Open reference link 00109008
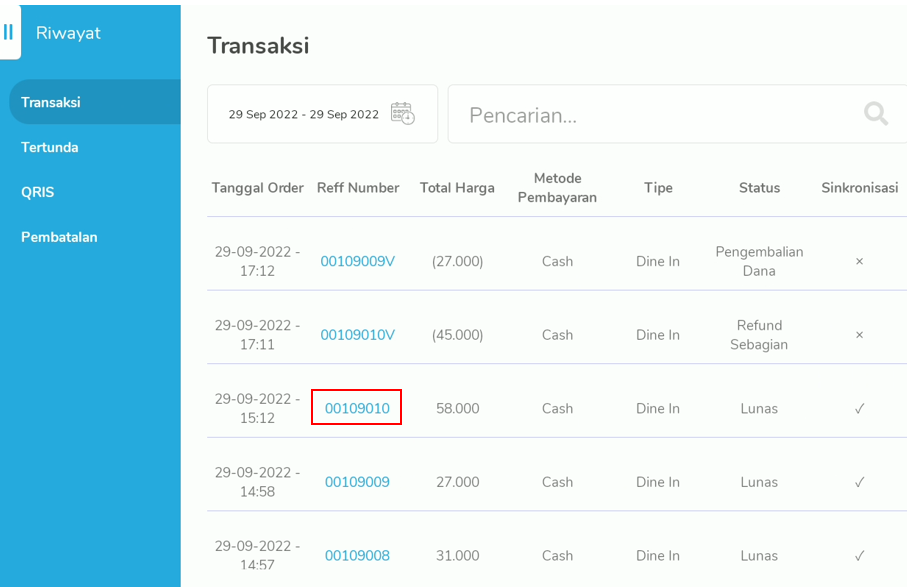This screenshot has width=907, height=588. [357, 555]
